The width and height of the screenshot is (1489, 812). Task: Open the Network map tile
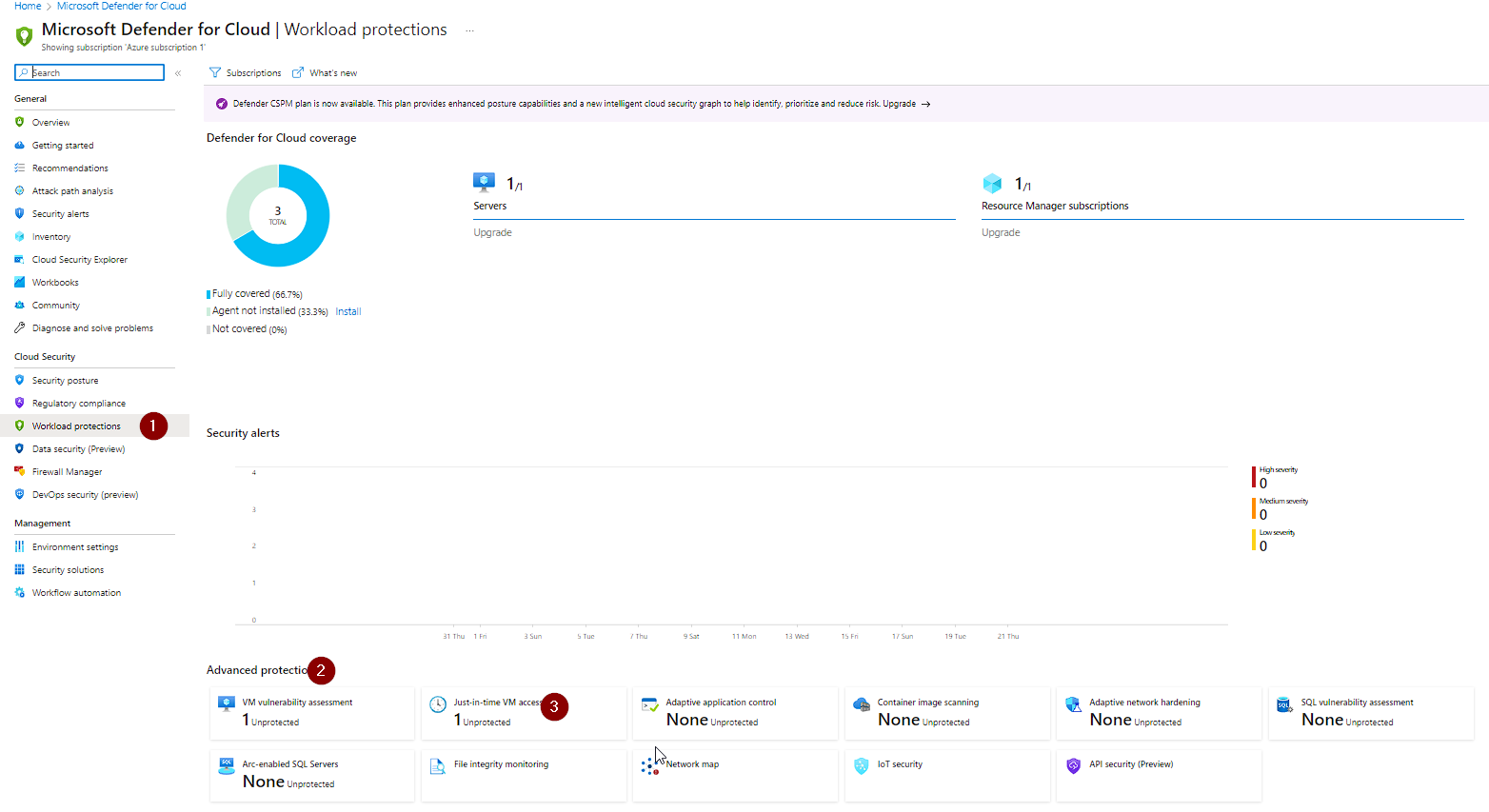(736, 775)
